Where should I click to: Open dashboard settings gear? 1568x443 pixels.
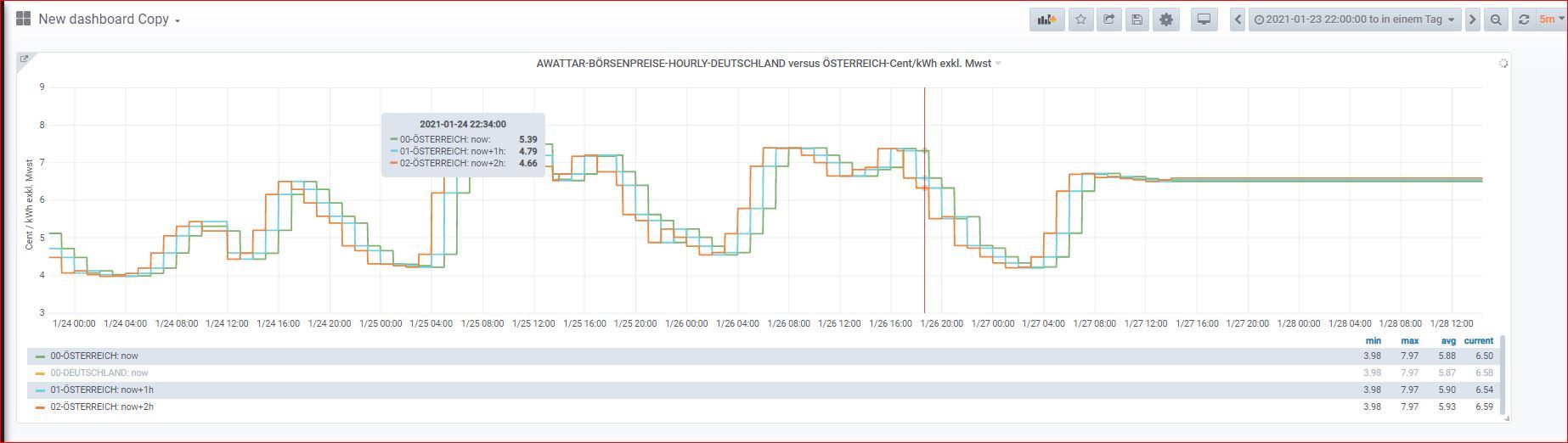click(x=1166, y=20)
